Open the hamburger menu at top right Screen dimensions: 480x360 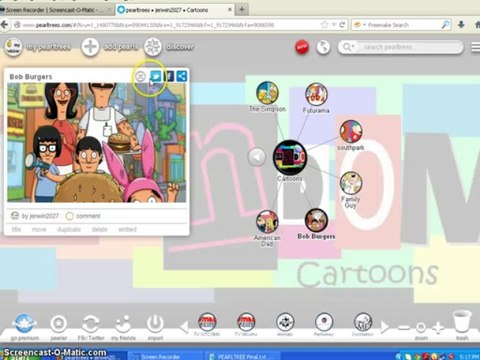click(x=476, y=47)
